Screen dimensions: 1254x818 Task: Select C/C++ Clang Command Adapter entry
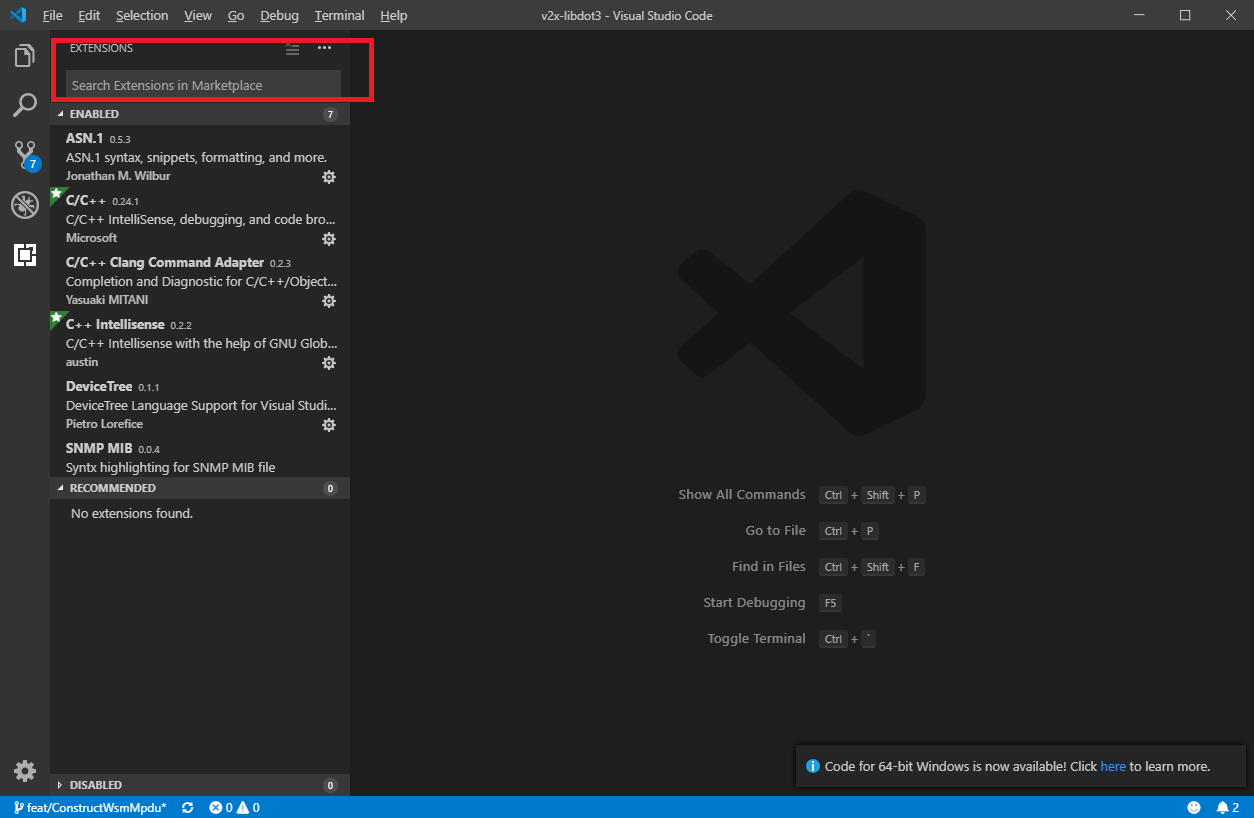200,280
